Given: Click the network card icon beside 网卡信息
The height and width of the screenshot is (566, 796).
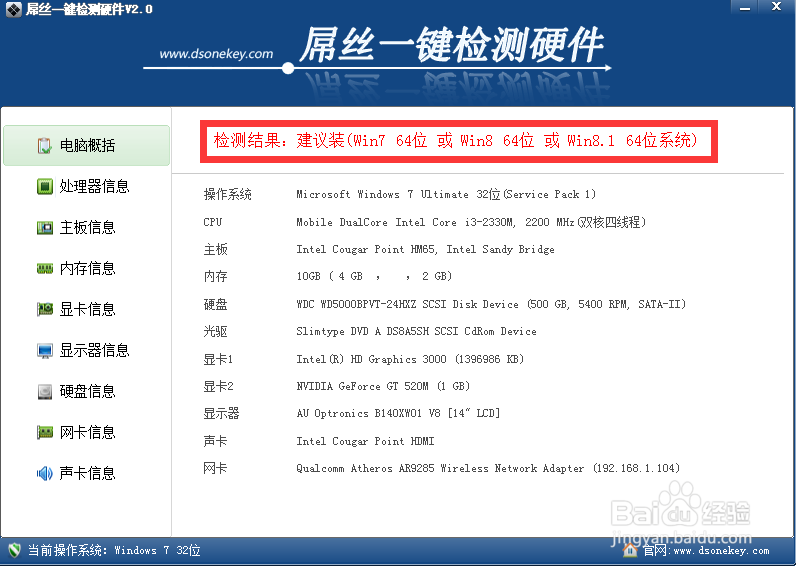Looking at the screenshot, I should [45, 432].
